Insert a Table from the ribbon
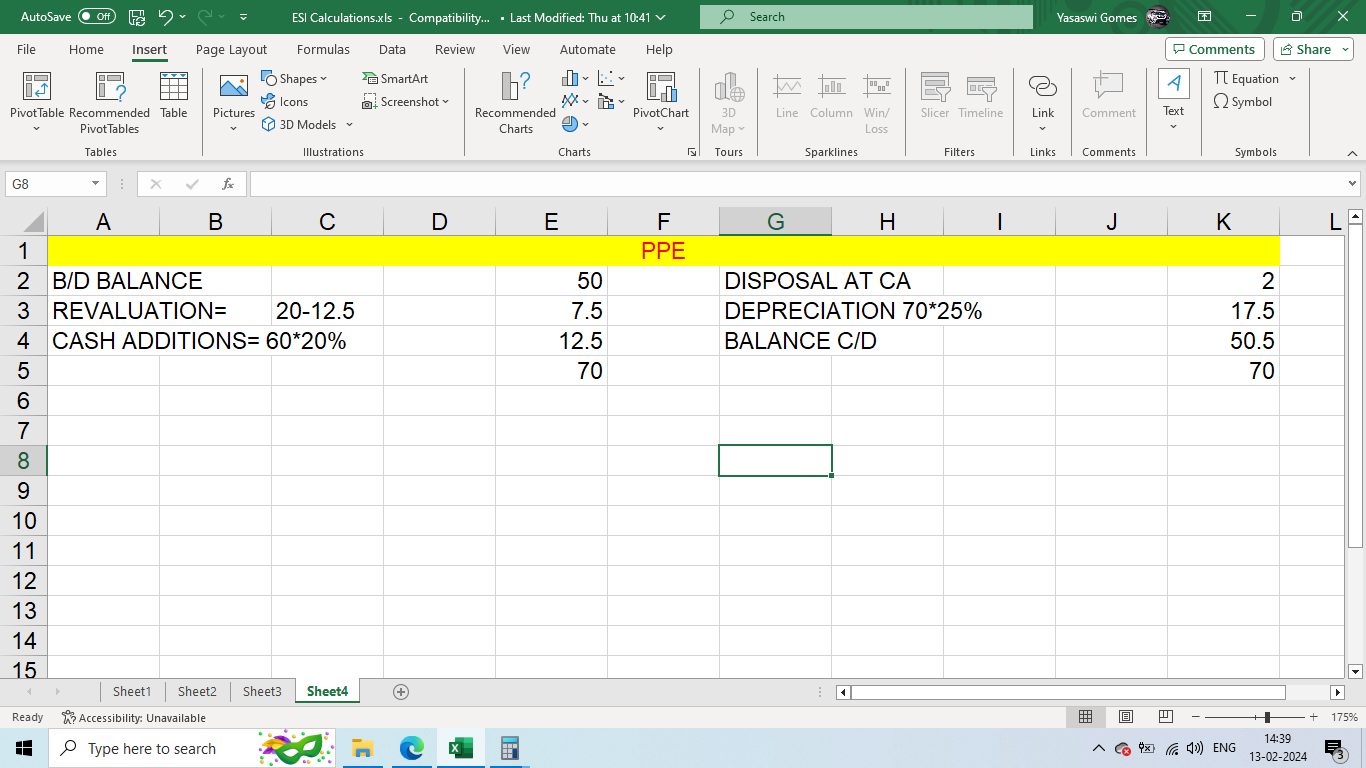 coord(174,88)
